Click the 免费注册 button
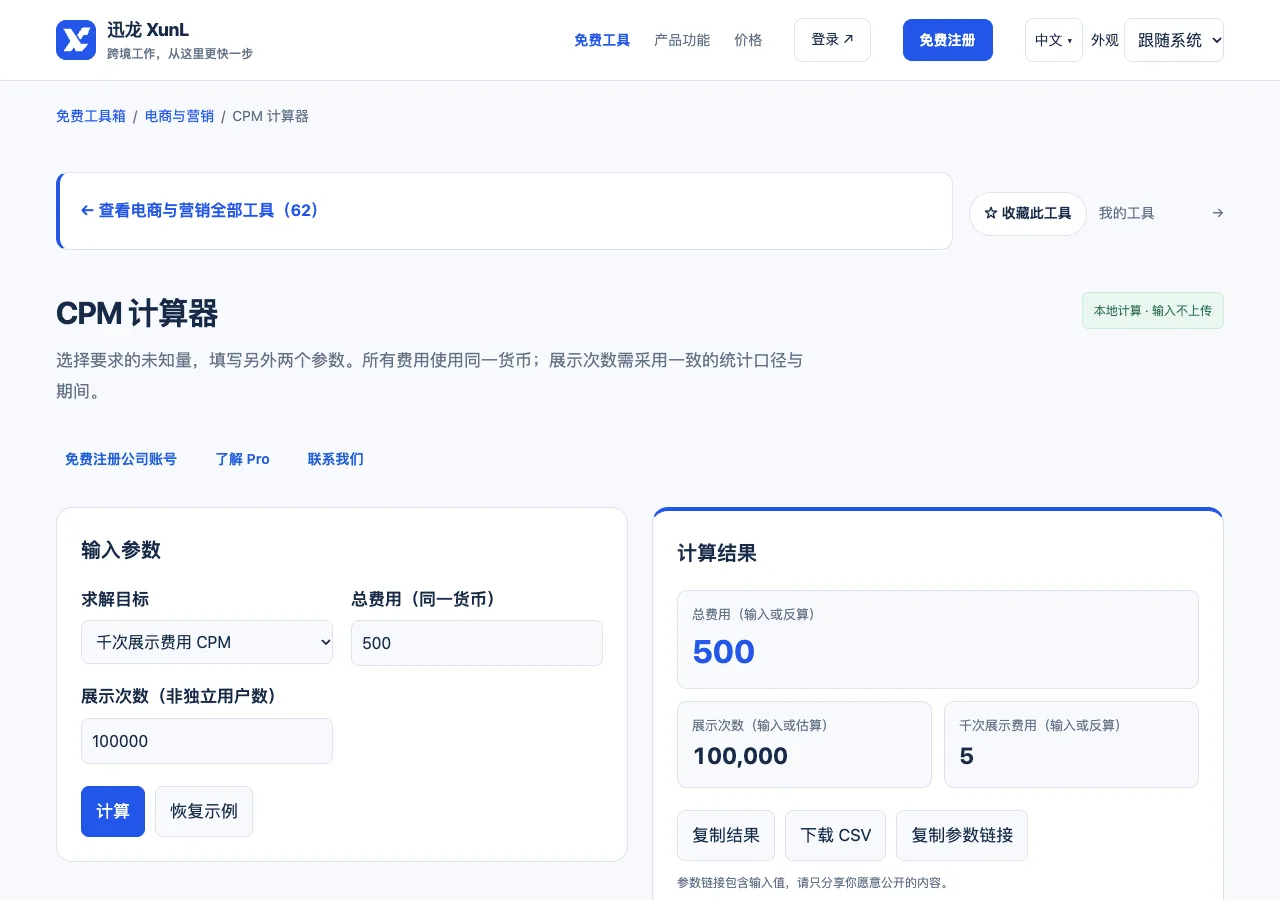Image resolution: width=1280 pixels, height=900 pixels. (947, 40)
